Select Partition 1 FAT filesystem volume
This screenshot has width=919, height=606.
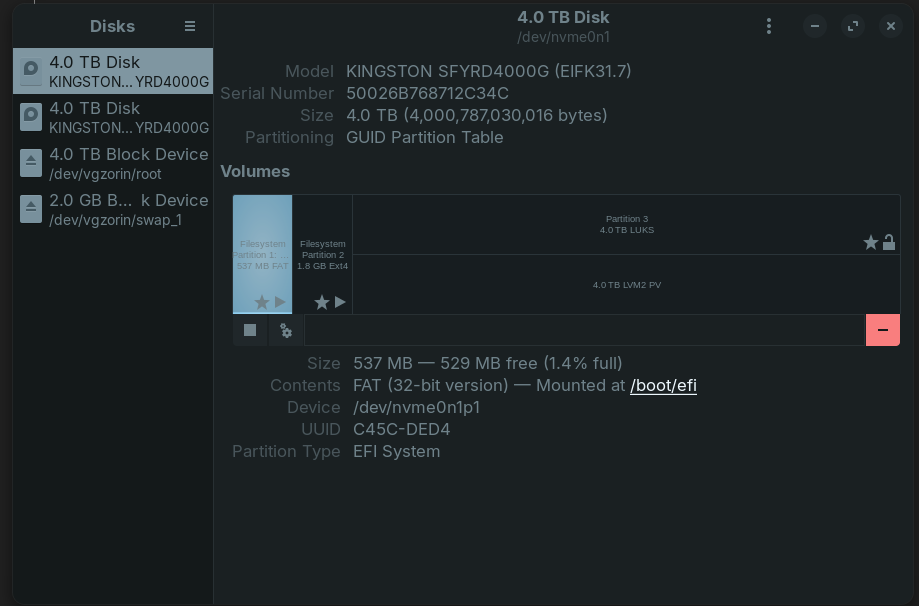(262, 250)
